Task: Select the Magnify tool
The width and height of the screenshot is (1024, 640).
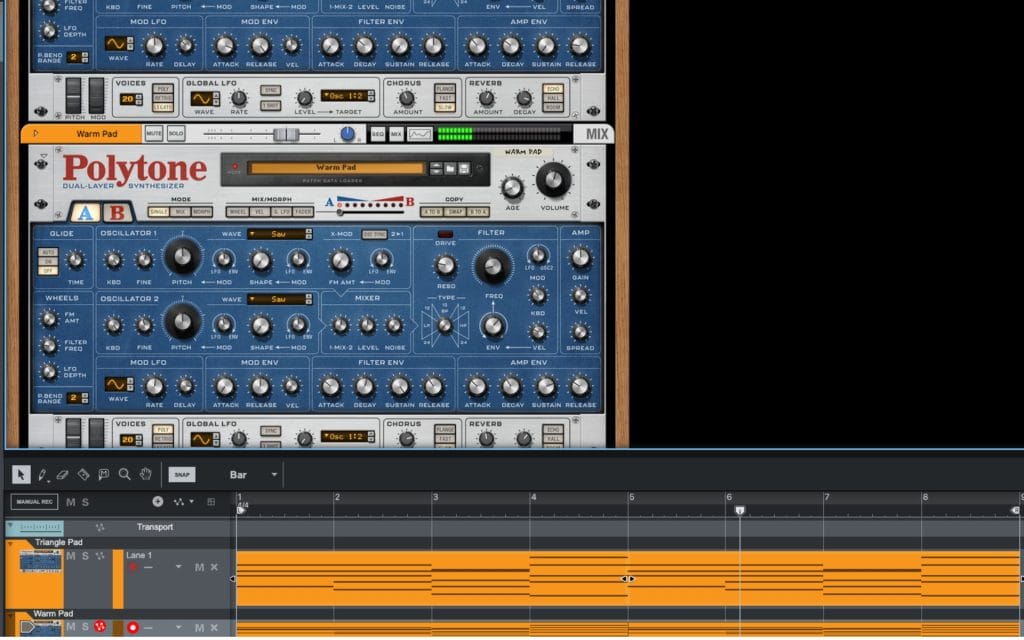Action: tap(125, 474)
